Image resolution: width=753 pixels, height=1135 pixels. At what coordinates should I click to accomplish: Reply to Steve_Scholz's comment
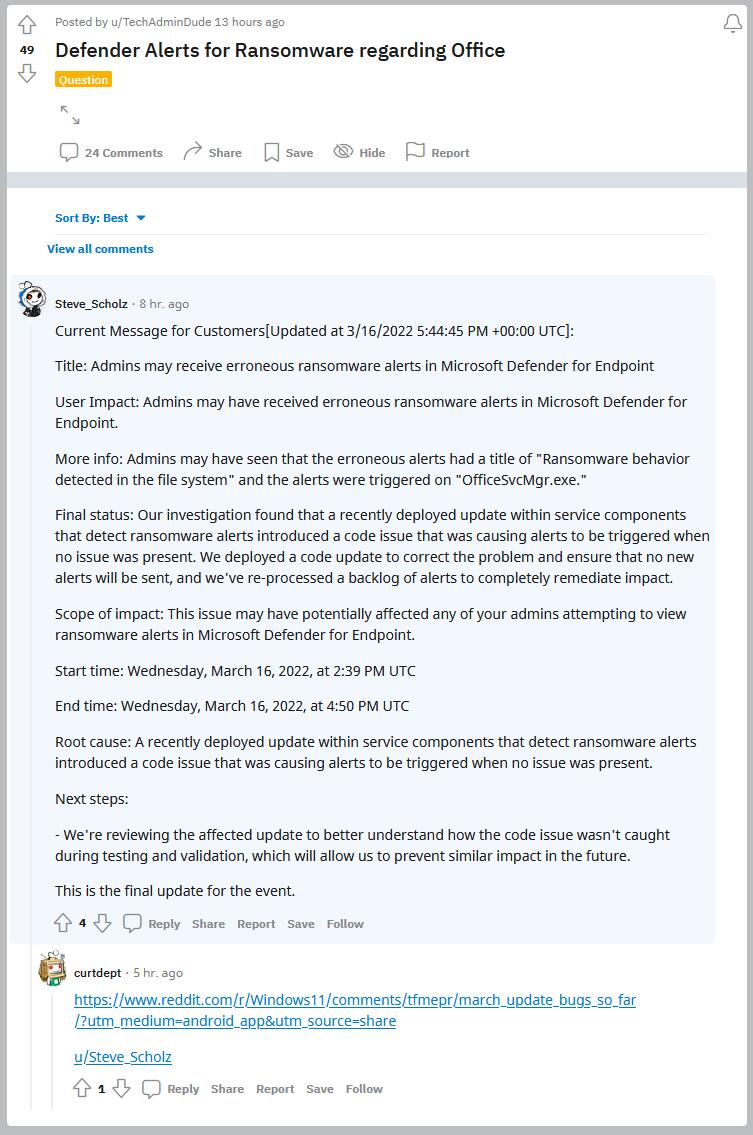coord(151,924)
